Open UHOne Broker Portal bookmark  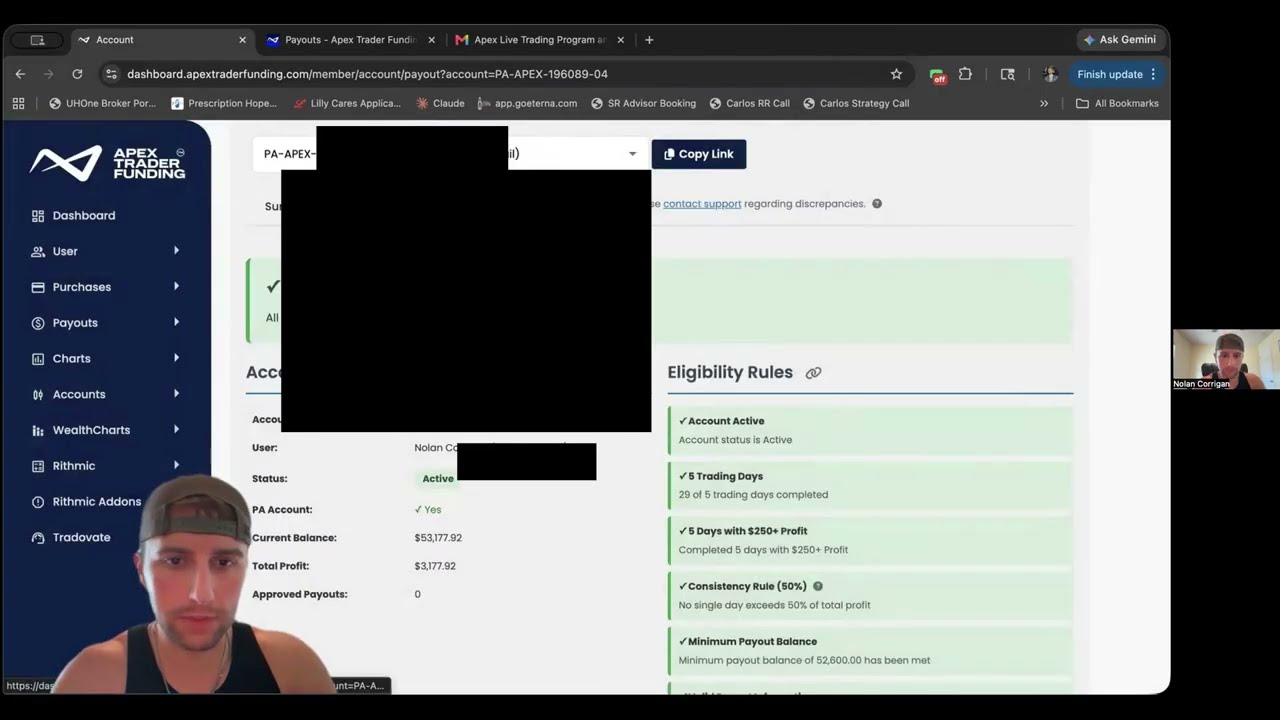[102, 103]
